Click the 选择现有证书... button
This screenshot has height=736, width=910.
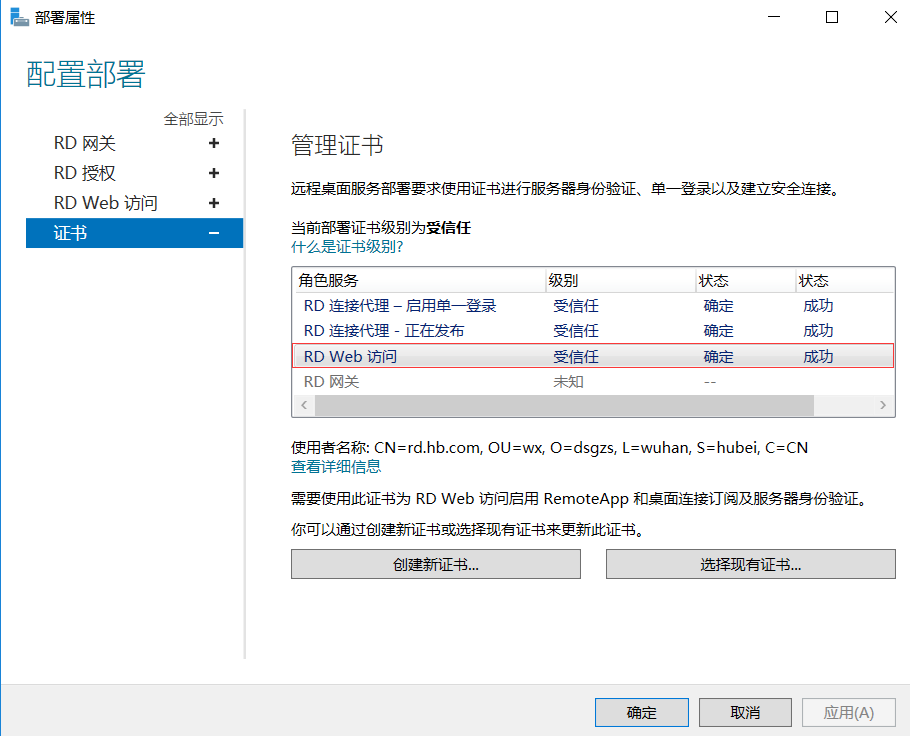tap(750, 564)
